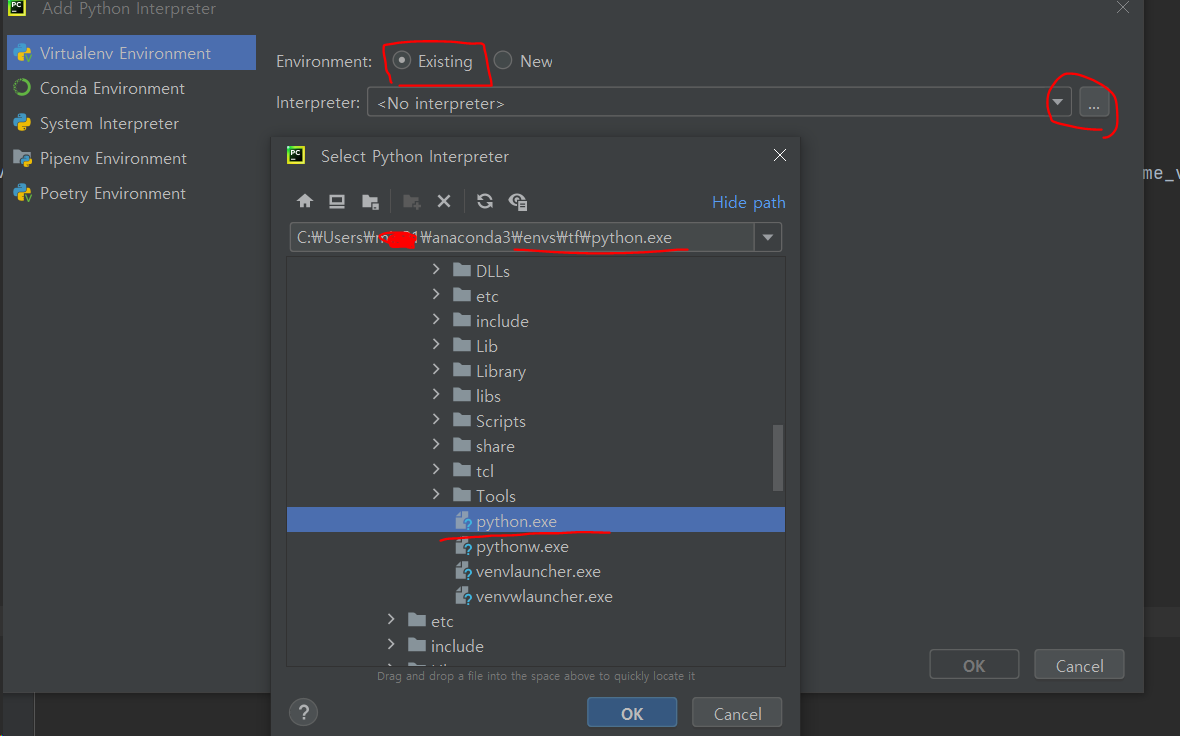Expand the share folder
The height and width of the screenshot is (736, 1180).
pyautogui.click(x=436, y=445)
